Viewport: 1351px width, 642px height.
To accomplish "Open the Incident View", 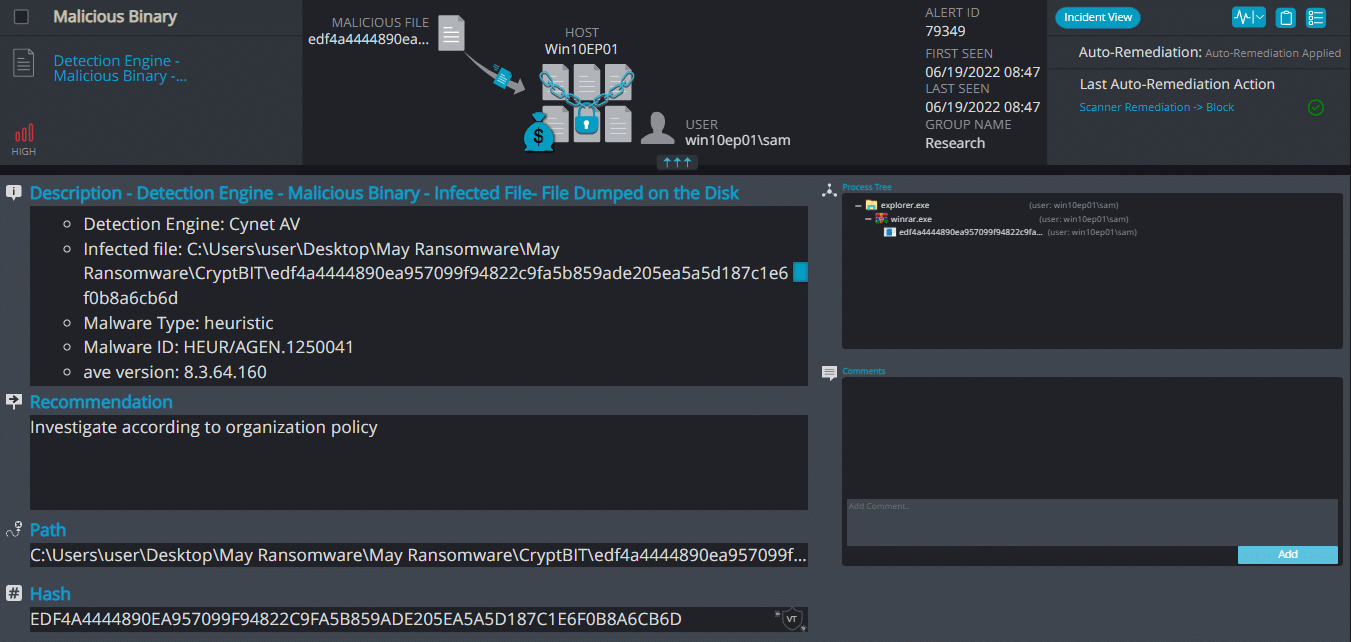I will (1098, 17).
